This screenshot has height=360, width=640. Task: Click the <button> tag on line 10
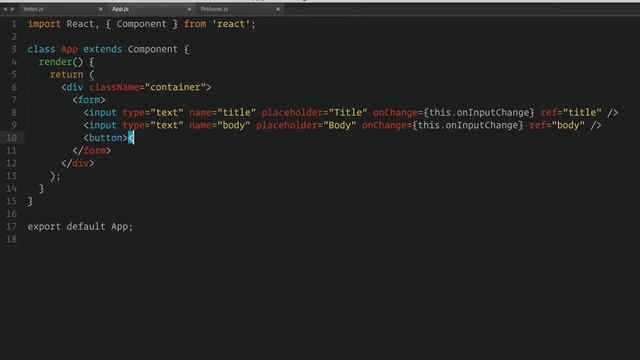(106, 138)
